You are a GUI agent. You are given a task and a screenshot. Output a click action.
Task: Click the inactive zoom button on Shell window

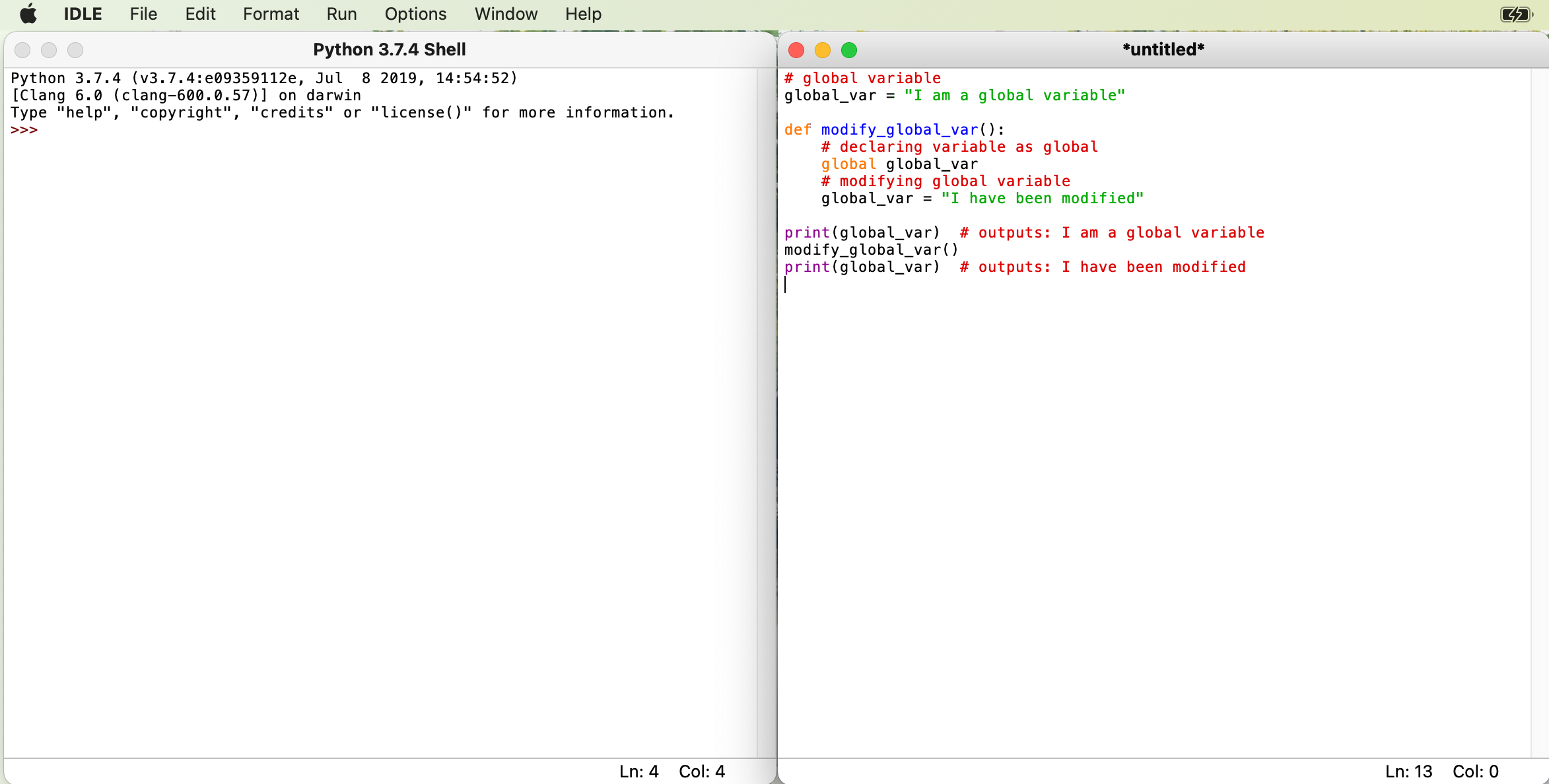(75, 50)
